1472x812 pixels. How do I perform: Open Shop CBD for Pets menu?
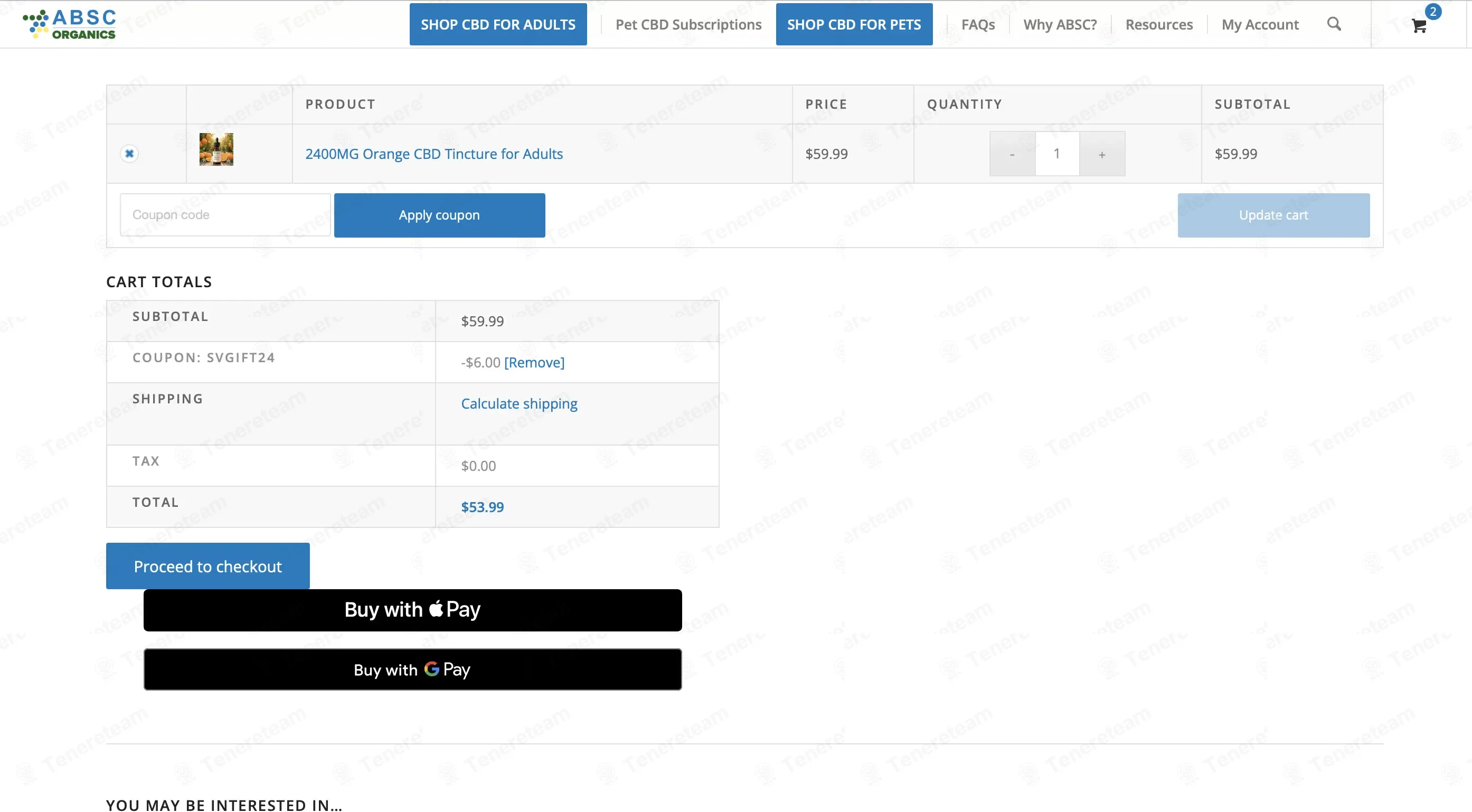click(854, 24)
